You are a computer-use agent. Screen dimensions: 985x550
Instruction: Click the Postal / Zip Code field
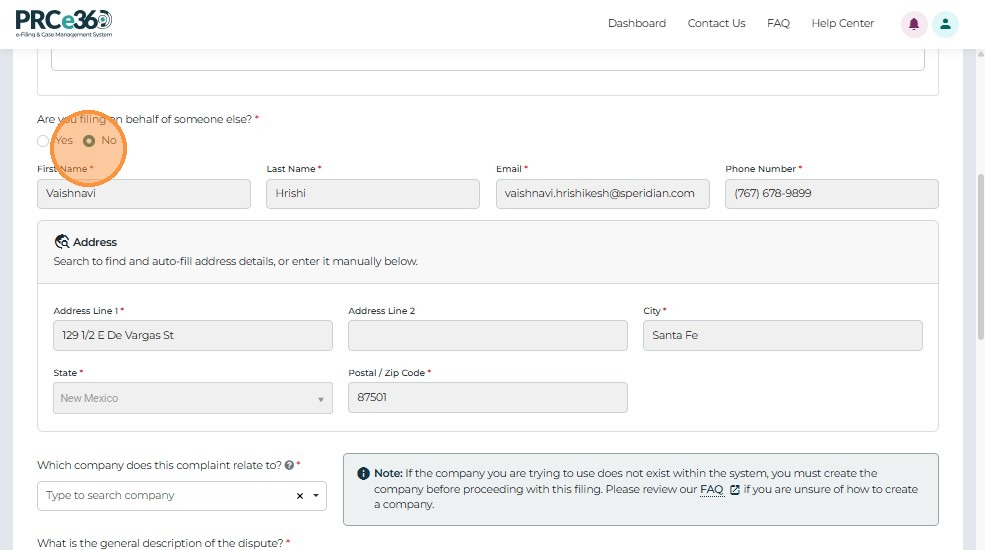click(x=487, y=398)
